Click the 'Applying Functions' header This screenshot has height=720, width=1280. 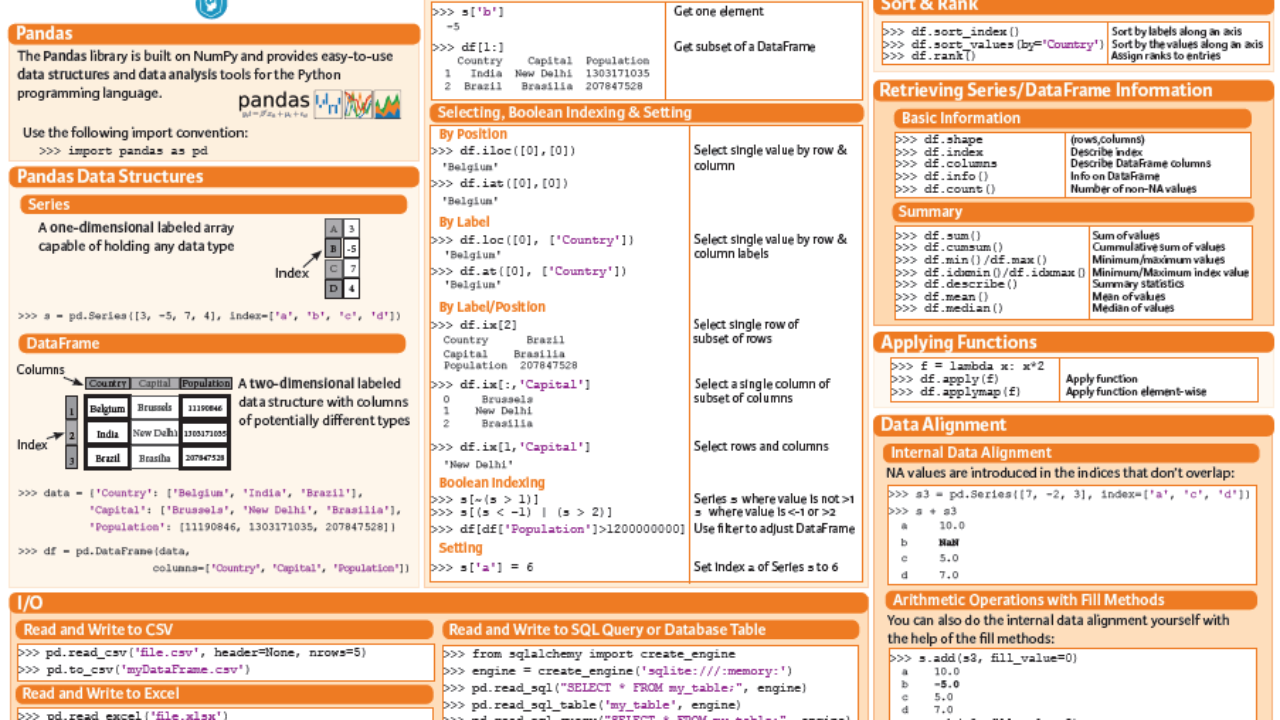click(x=1074, y=342)
